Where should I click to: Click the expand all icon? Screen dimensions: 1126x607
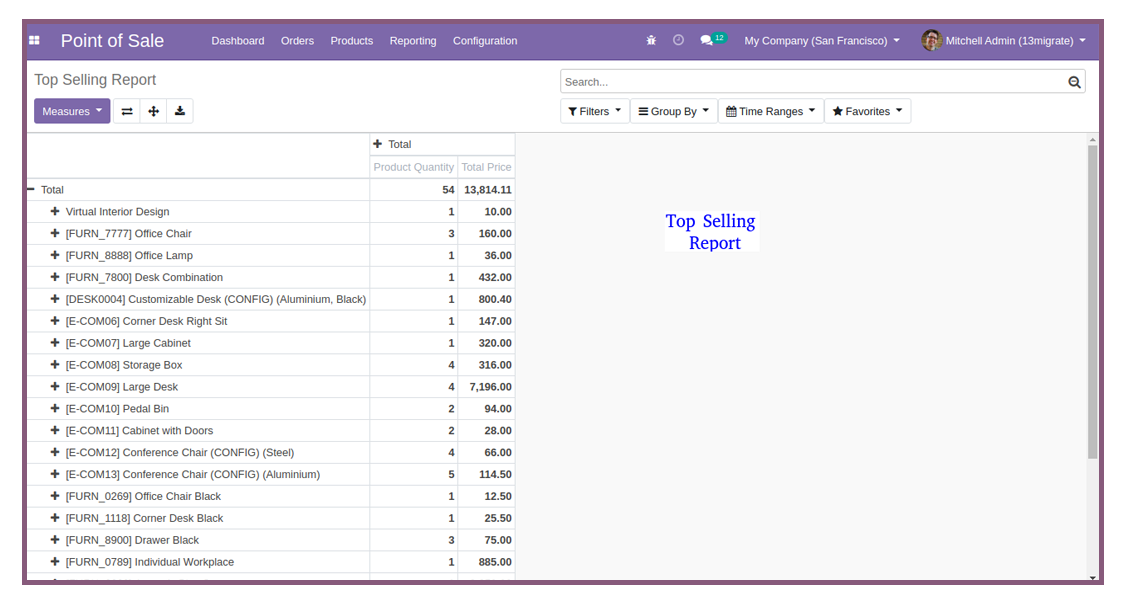(x=154, y=111)
